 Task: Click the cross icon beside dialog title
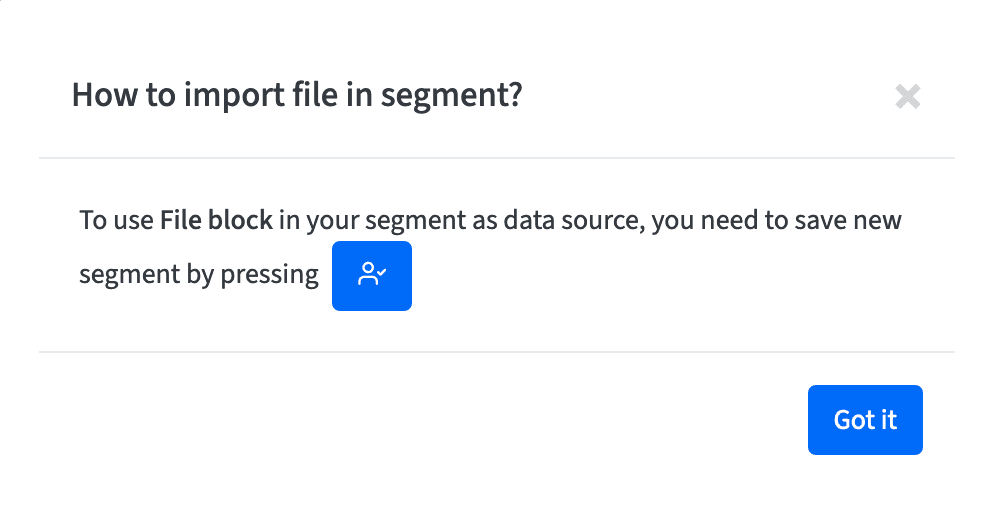tap(907, 97)
